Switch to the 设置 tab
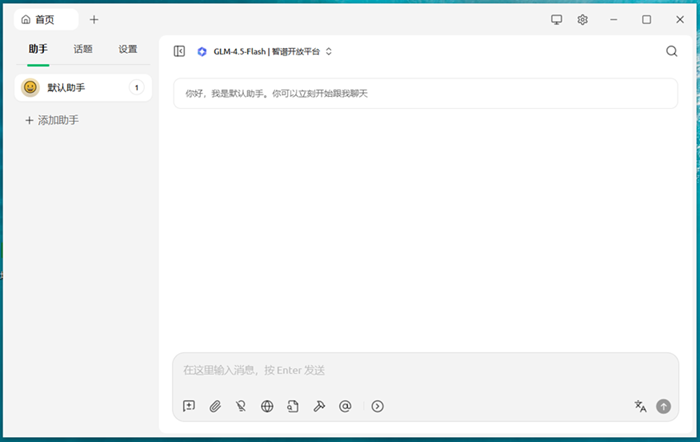 point(128,49)
